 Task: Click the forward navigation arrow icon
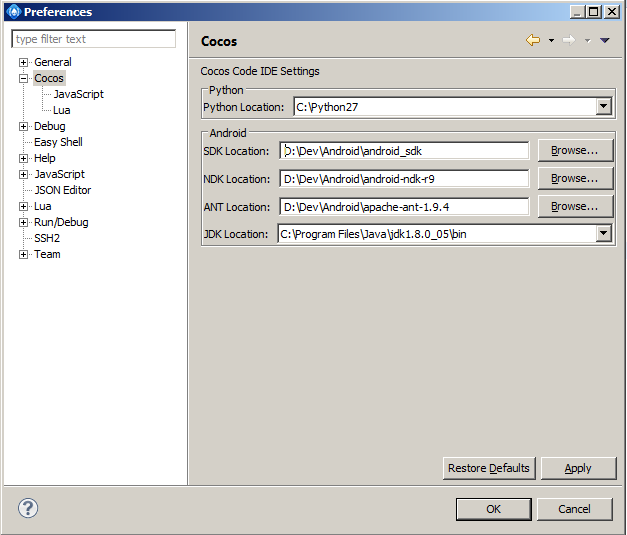coord(569,40)
